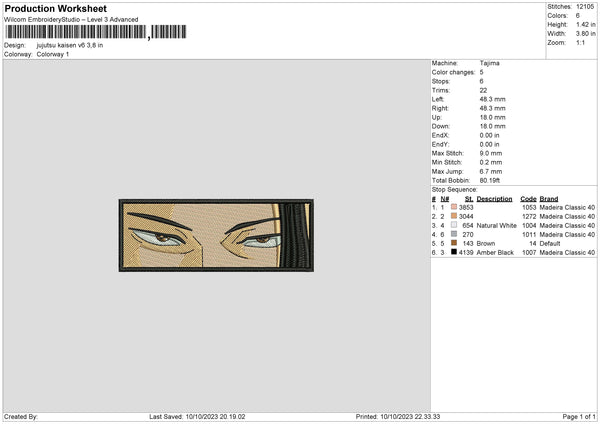Screen dimensions: 600x424
Task: Click 'Wilcom EmbroideryStudio – Level 3 Advanced' text
Action: 71,20
